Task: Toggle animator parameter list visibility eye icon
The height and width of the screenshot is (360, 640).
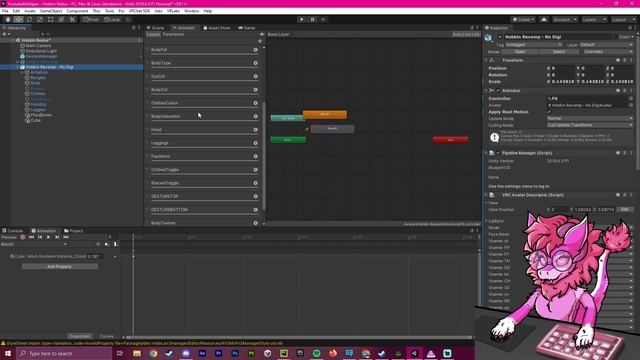Action: (x=262, y=35)
